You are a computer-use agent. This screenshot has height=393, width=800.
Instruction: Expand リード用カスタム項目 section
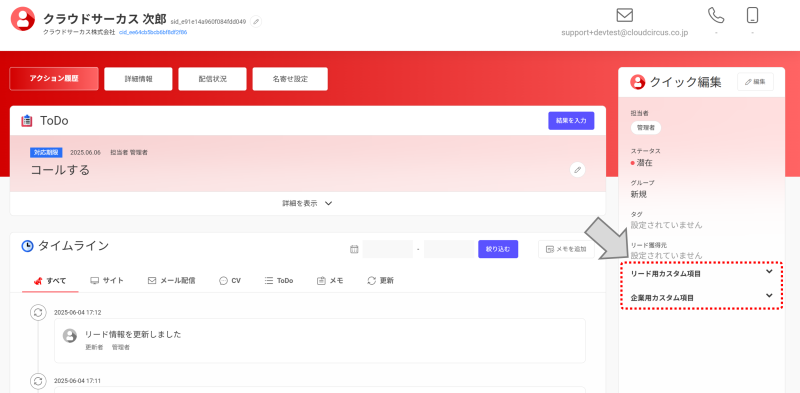[702, 274]
